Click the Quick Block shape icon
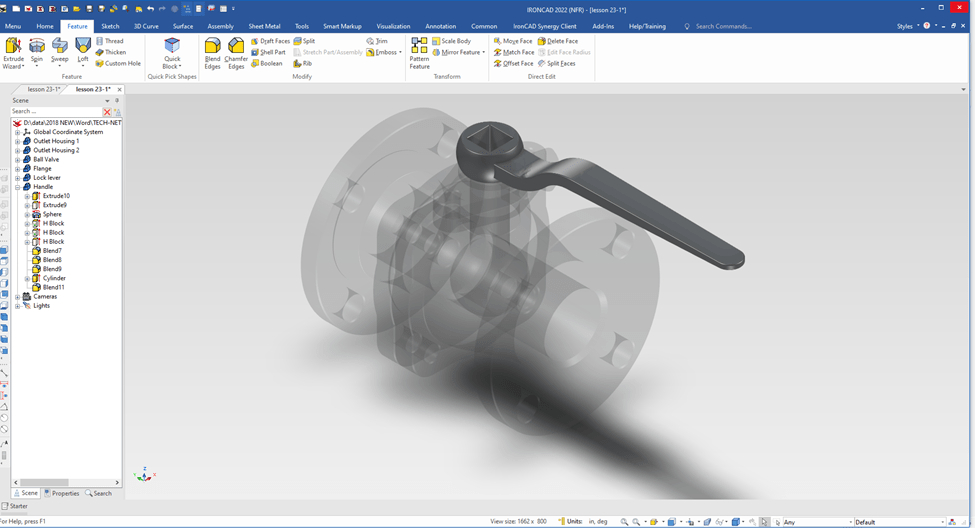Screen dimensions: 975x528 tap(172, 46)
